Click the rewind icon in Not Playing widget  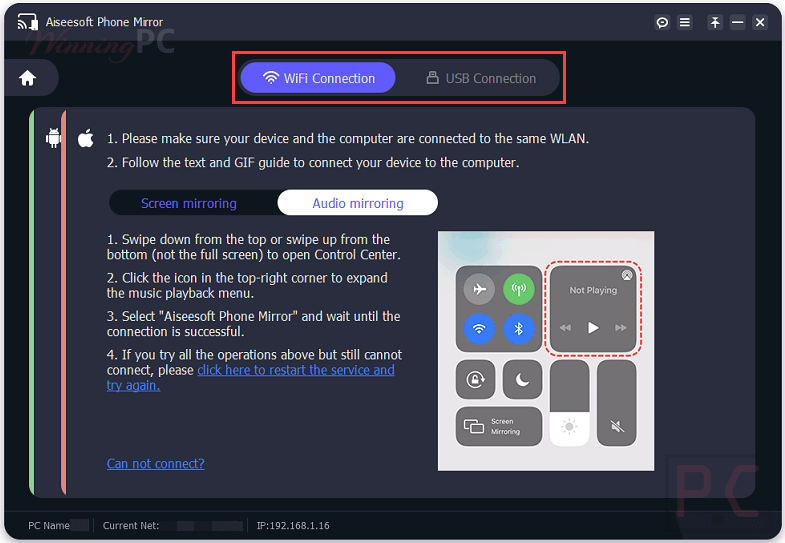[x=565, y=328]
